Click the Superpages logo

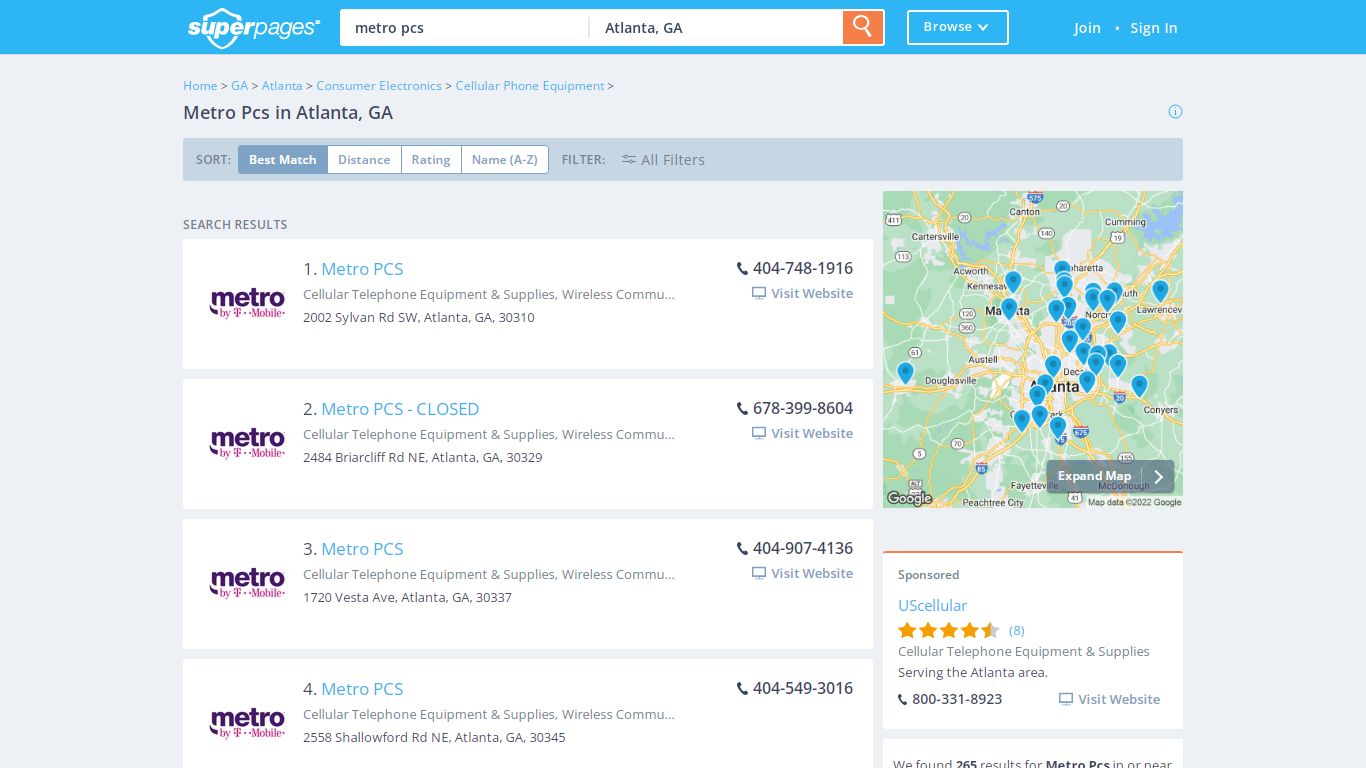coord(254,28)
